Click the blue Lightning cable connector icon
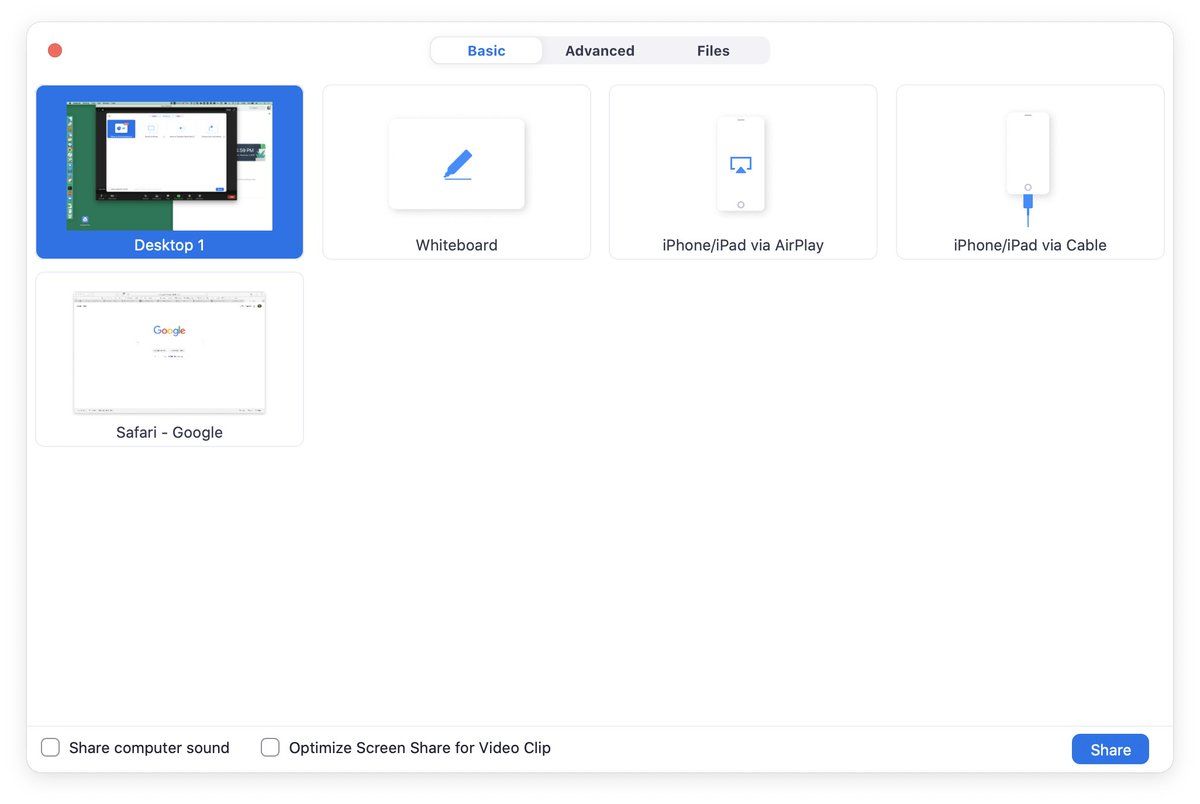This screenshot has height=804, width=1200. (1027, 204)
